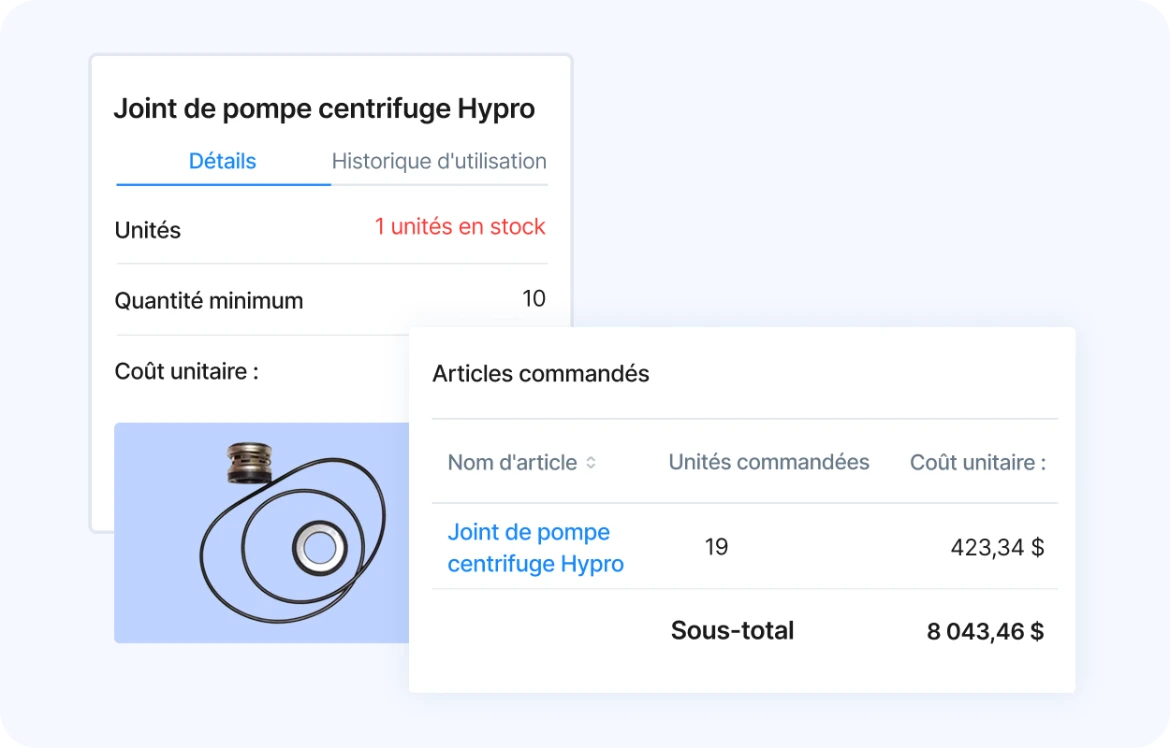Click the Quantité minimum value 10
The image size is (1170, 748).
[x=534, y=299]
